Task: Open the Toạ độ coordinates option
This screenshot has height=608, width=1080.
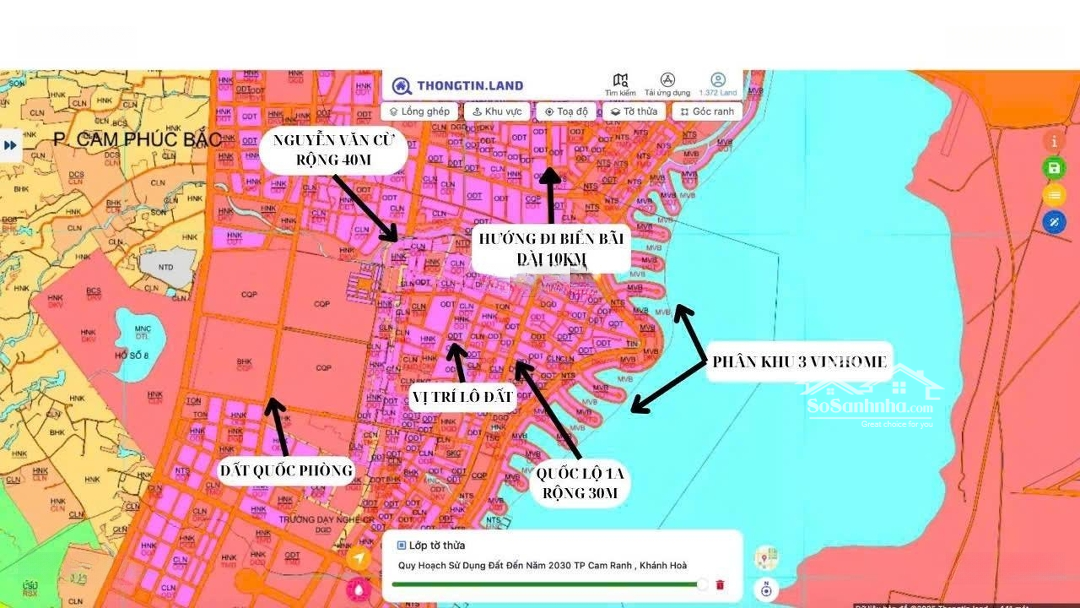Action: 565,112
